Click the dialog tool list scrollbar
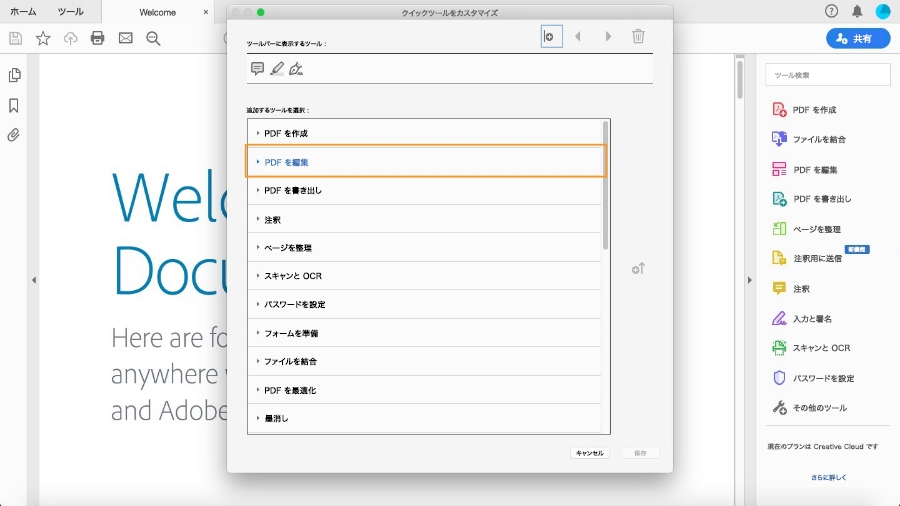The height and width of the screenshot is (506, 900). (x=605, y=185)
